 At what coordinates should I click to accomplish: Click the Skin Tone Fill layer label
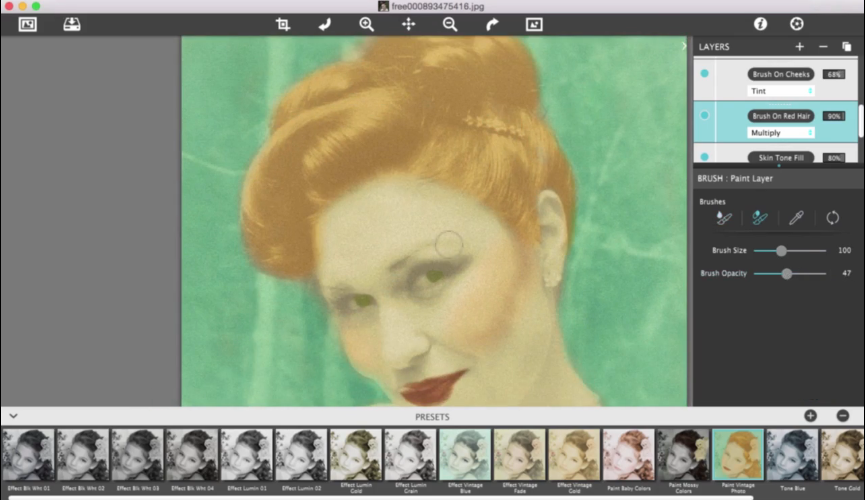point(781,158)
